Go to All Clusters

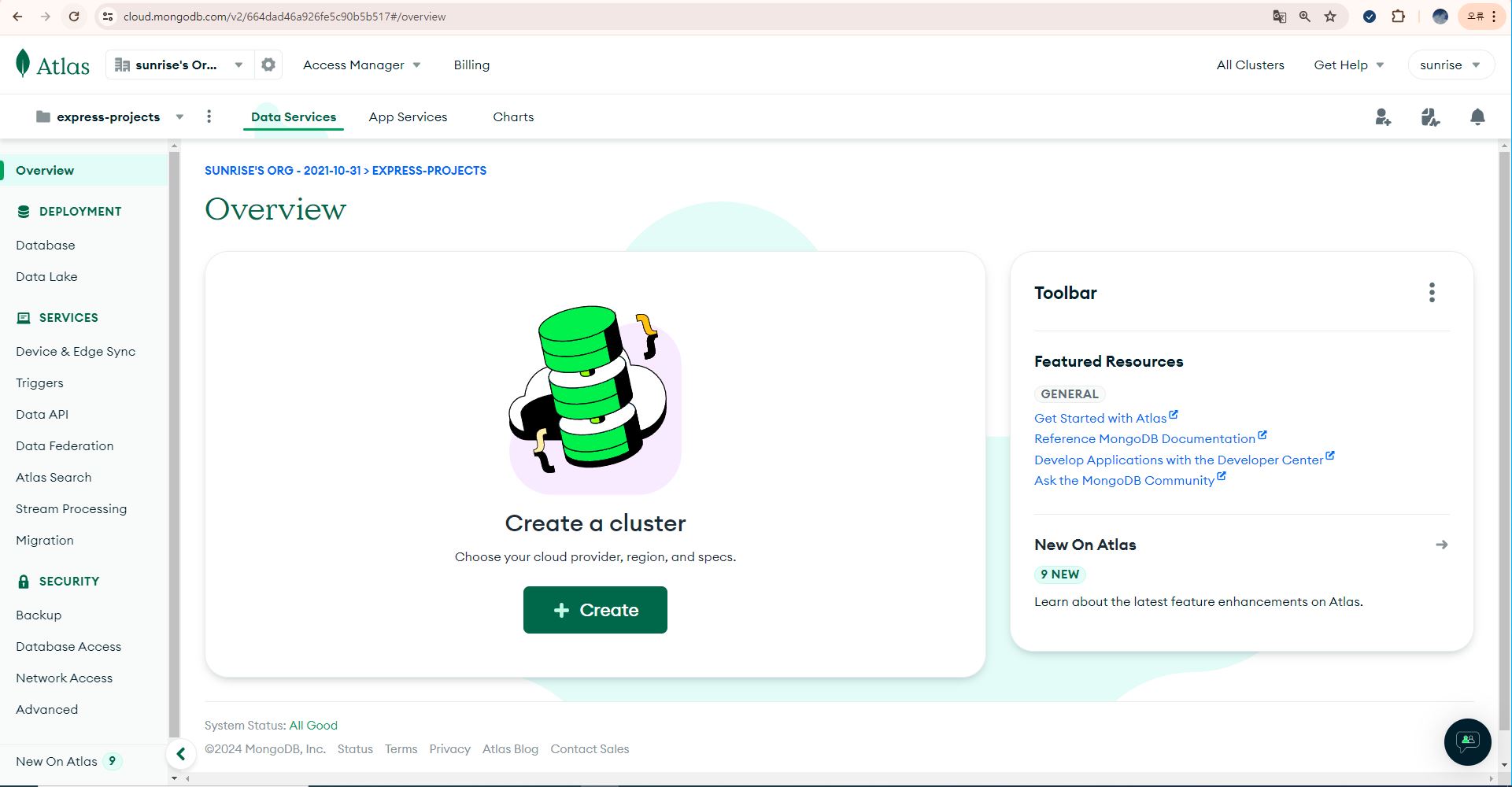tap(1250, 65)
